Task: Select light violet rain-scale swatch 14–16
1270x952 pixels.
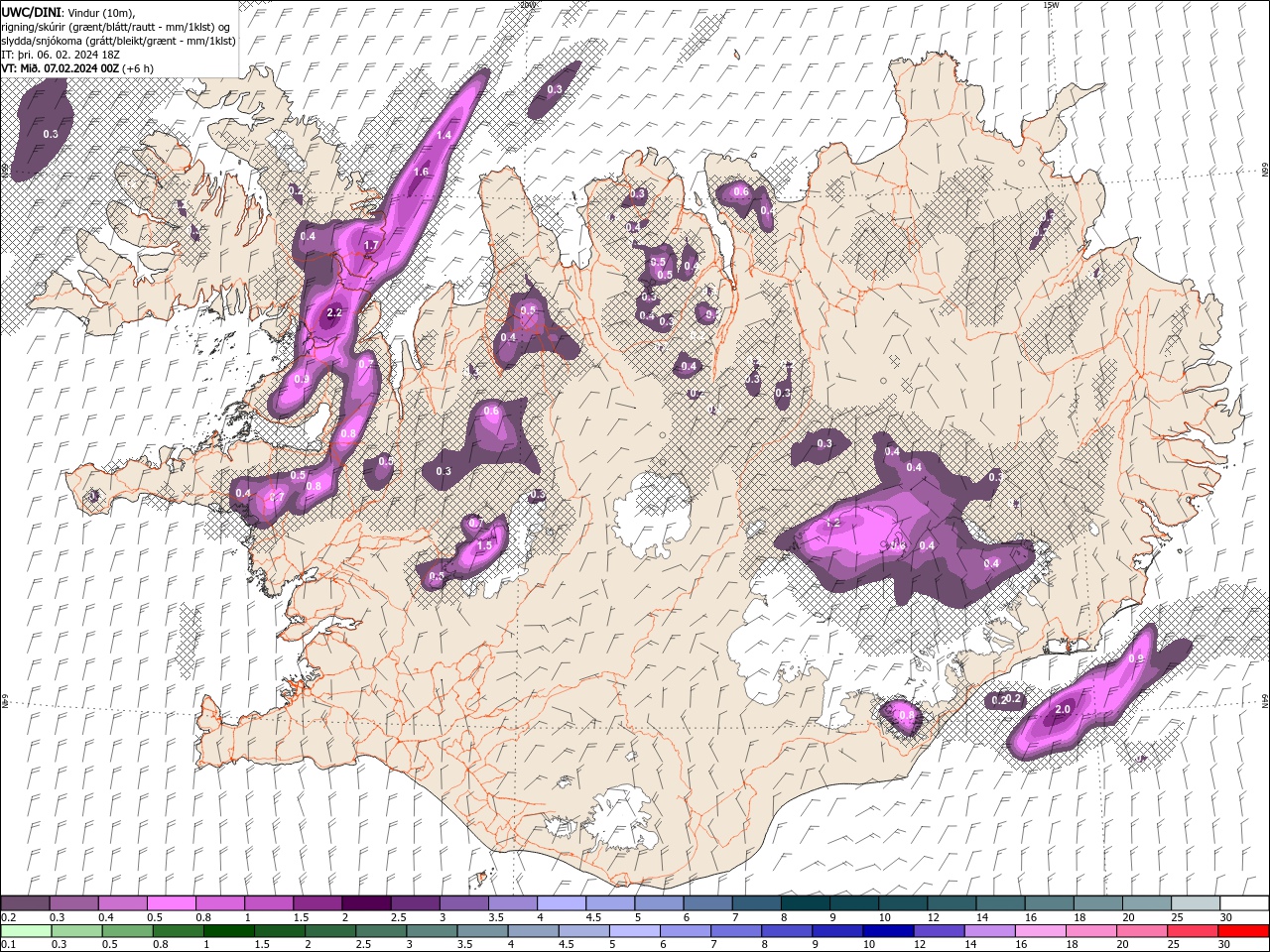Action: pos(989,931)
